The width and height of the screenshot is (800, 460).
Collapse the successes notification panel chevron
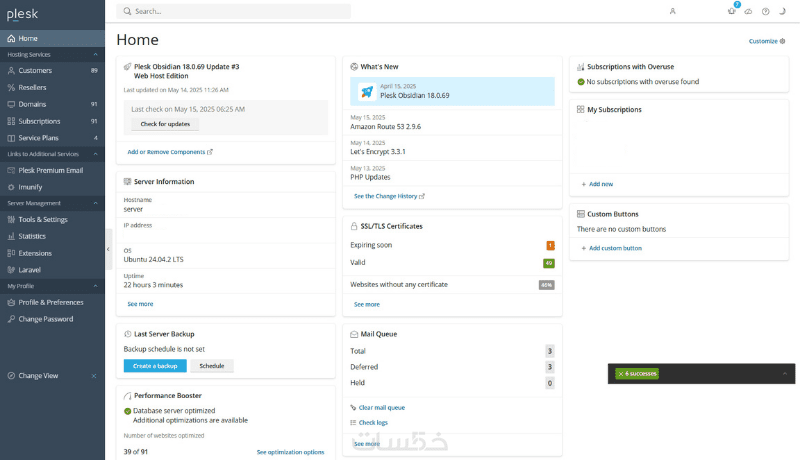click(x=785, y=374)
